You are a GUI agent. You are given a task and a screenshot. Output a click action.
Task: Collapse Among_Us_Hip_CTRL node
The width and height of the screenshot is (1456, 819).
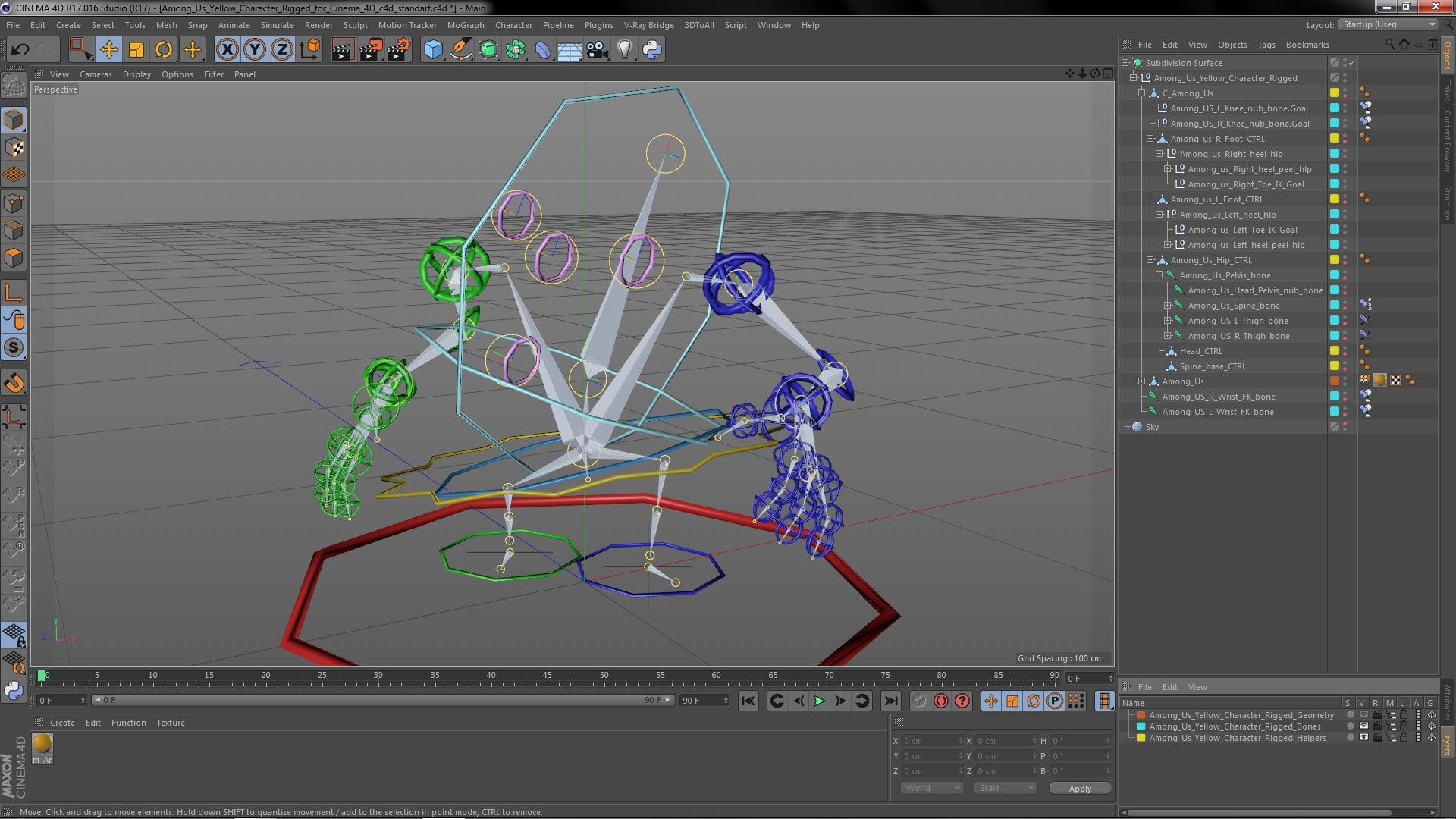[1150, 260]
